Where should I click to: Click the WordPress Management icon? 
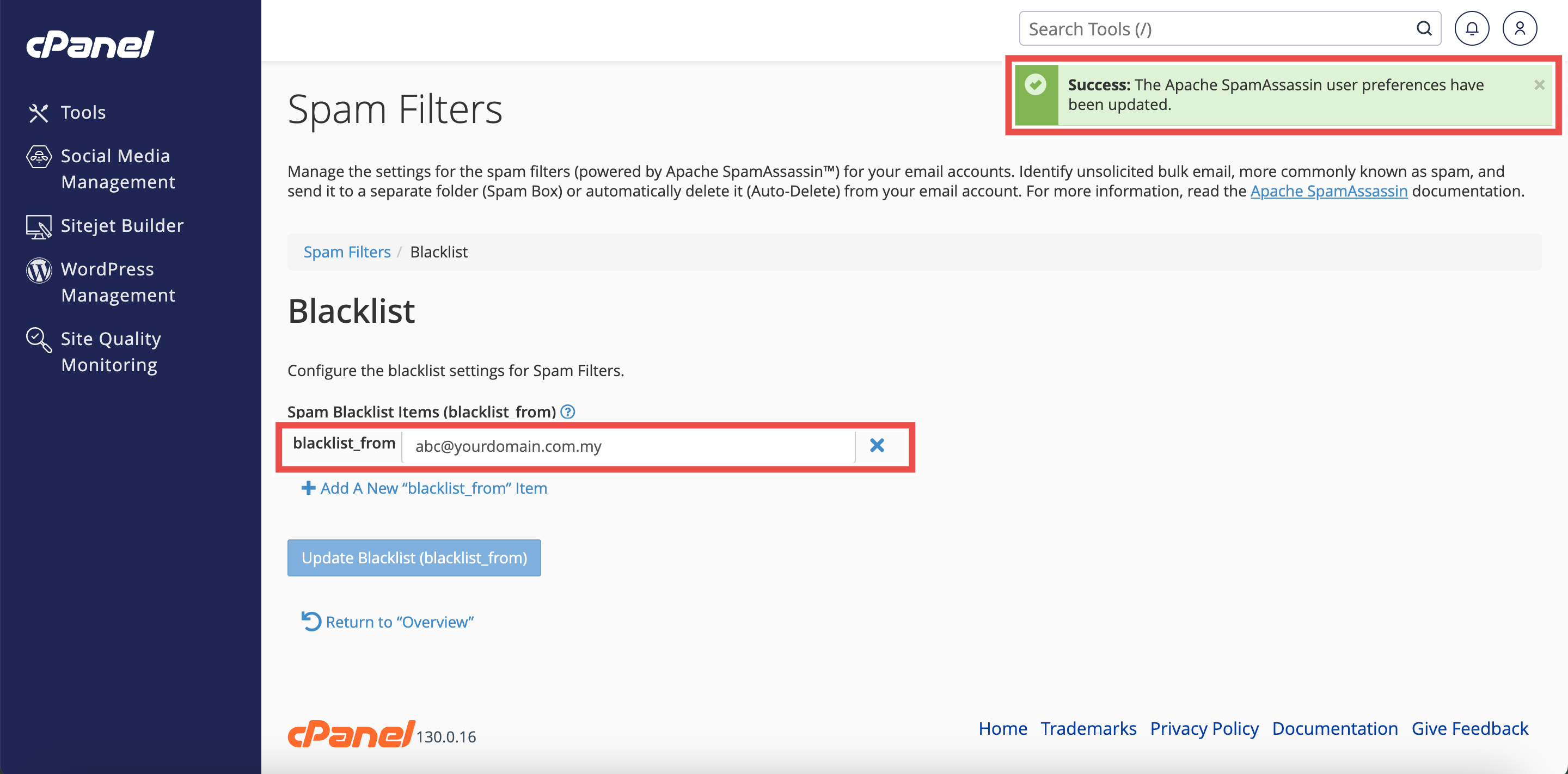point(38,270)
